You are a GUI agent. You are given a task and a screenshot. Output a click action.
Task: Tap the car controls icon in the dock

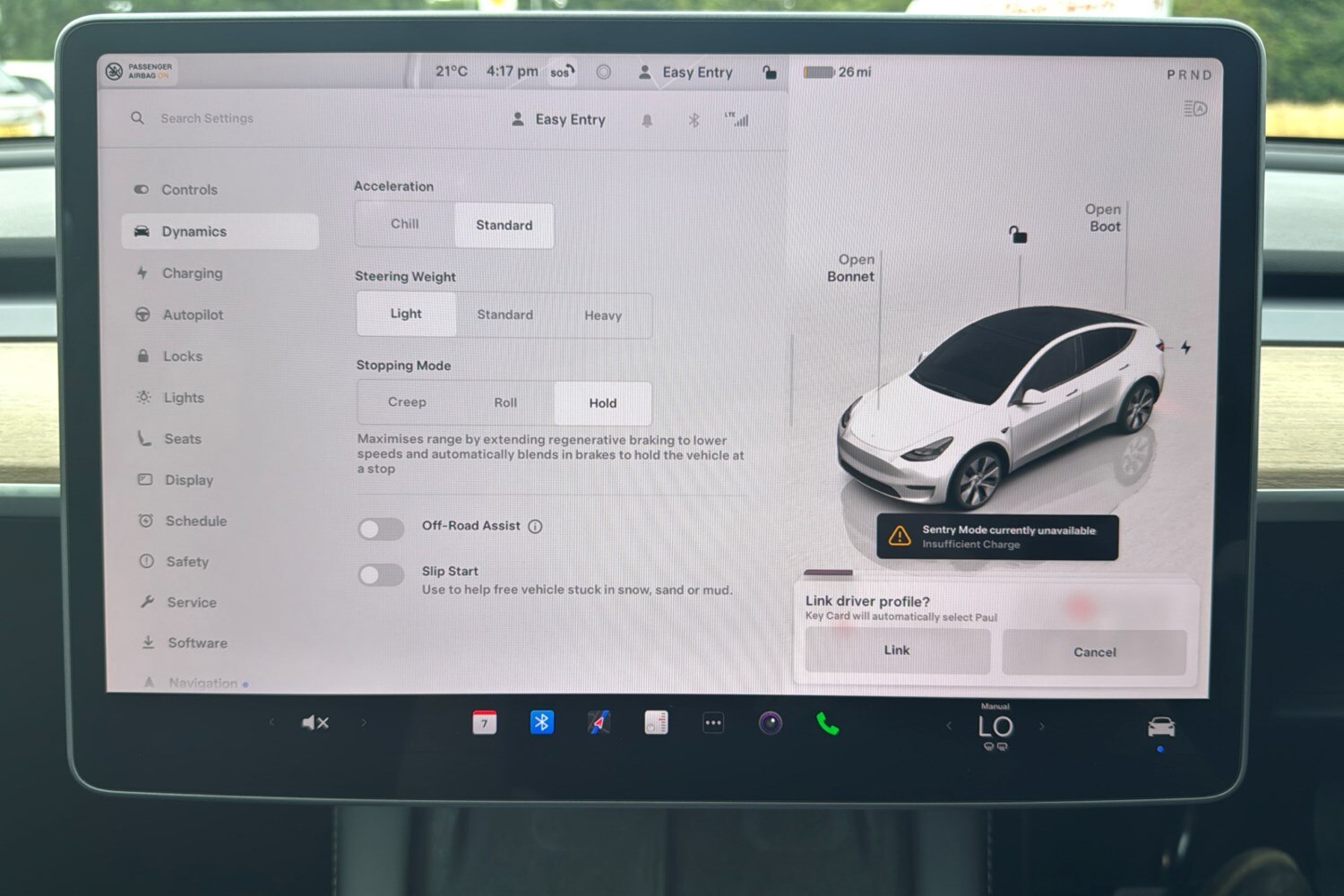pos(1161,727)
